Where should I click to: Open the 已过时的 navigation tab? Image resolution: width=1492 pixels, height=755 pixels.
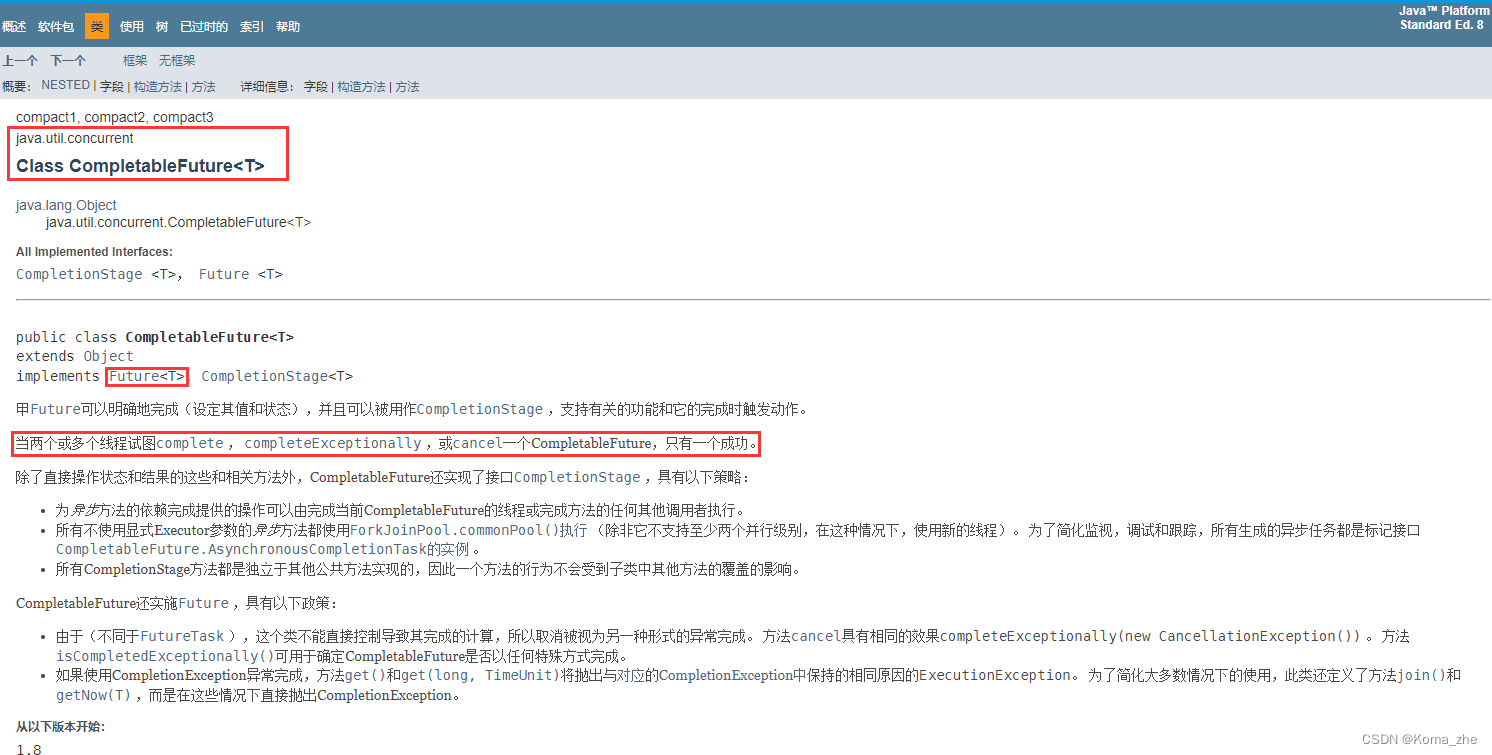[204, 27]
